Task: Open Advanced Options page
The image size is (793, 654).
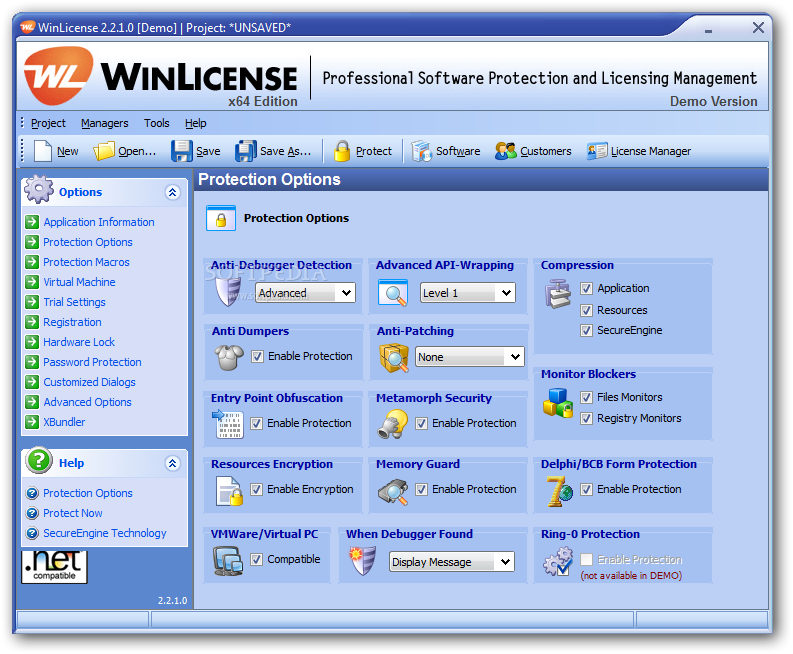Action: [x=87, y=402]
